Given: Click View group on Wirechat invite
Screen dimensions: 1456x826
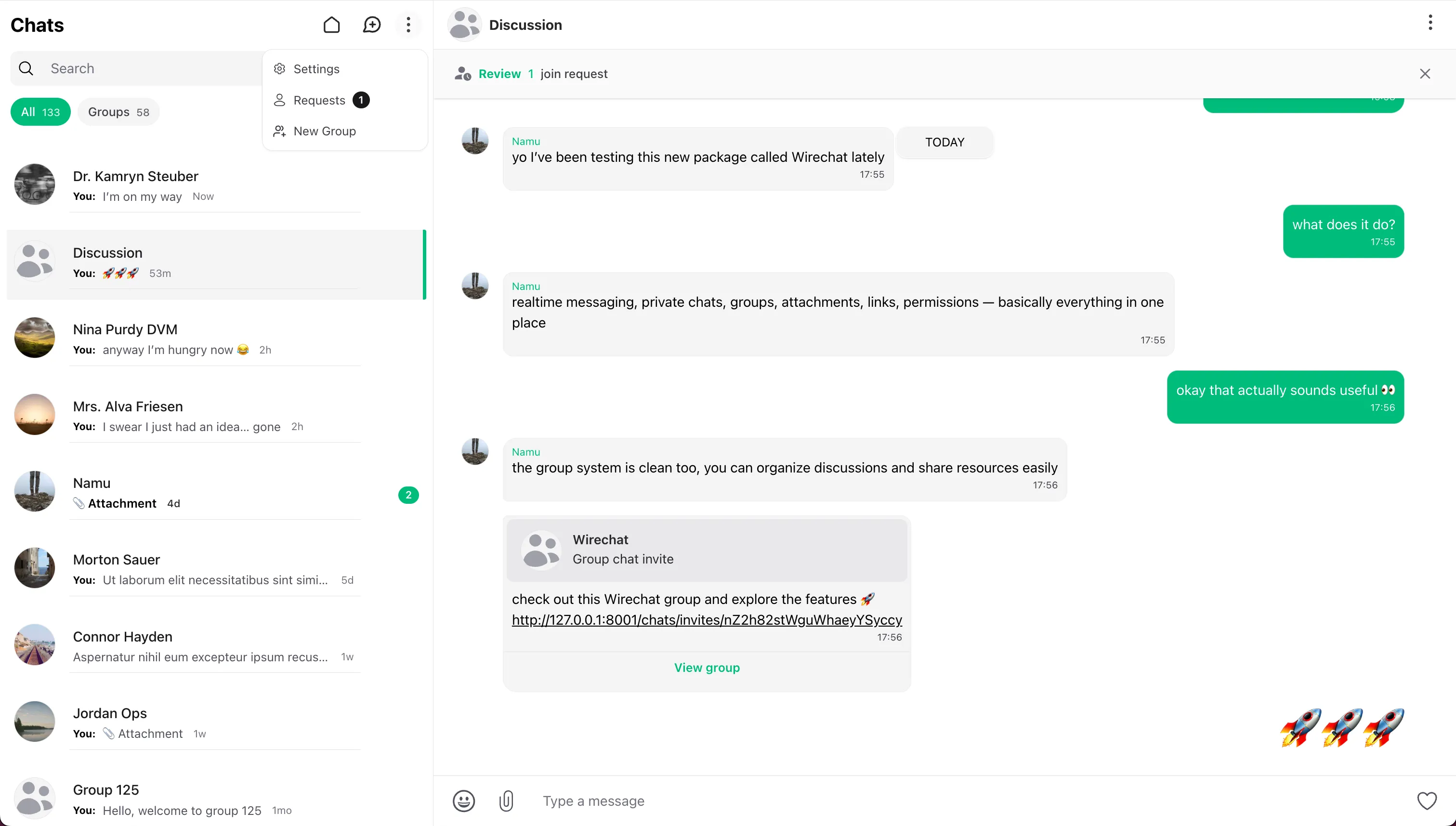Looking at the screenshot, I should point(707,667).
